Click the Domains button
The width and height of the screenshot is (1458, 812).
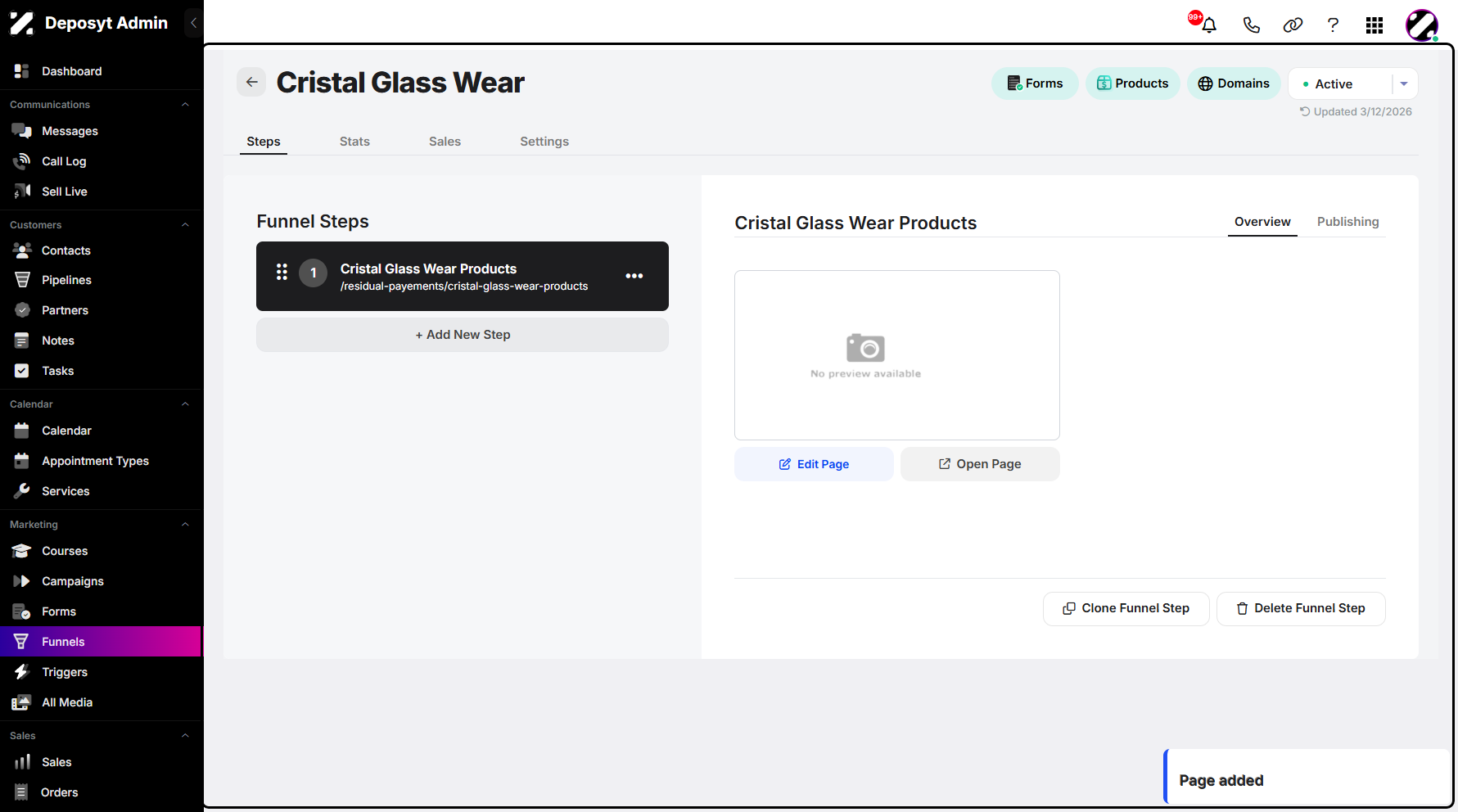[1234, 83]
